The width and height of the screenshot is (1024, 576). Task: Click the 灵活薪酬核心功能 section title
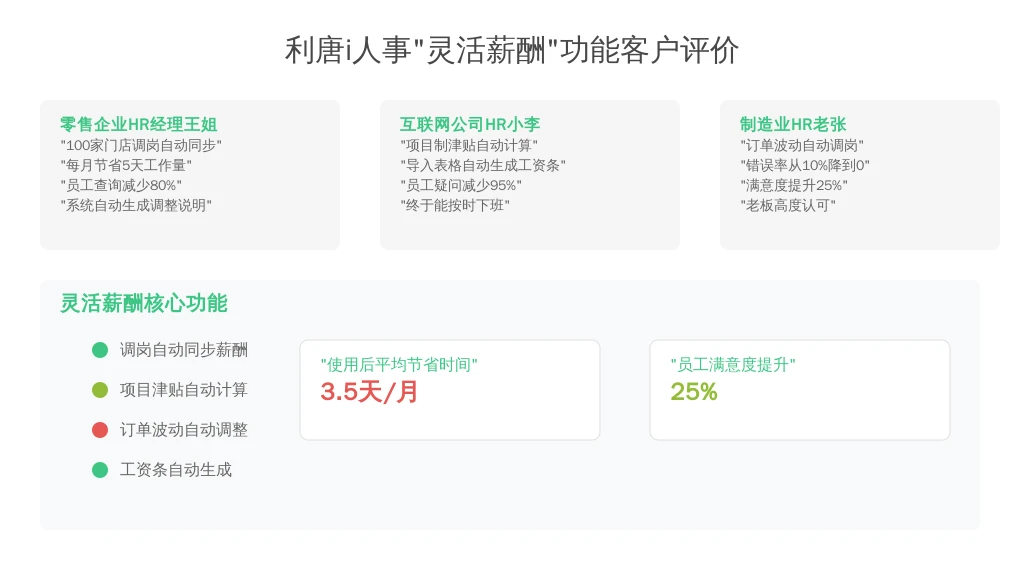pyautogui.click(x=144, y=303)
